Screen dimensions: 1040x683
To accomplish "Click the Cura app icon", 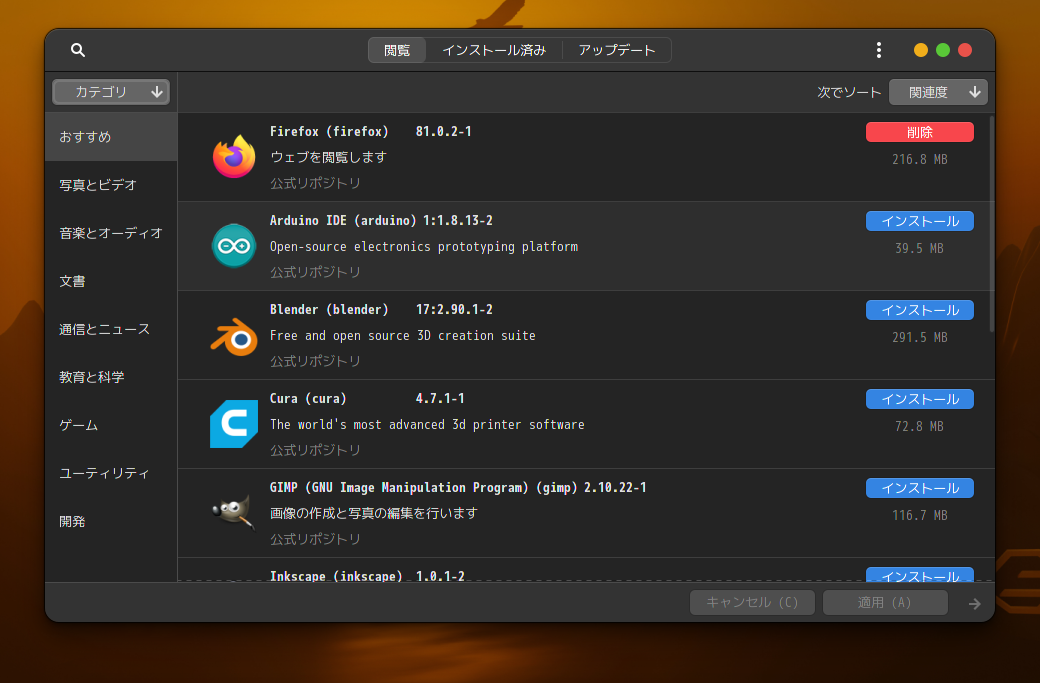I will pos(233,424).
